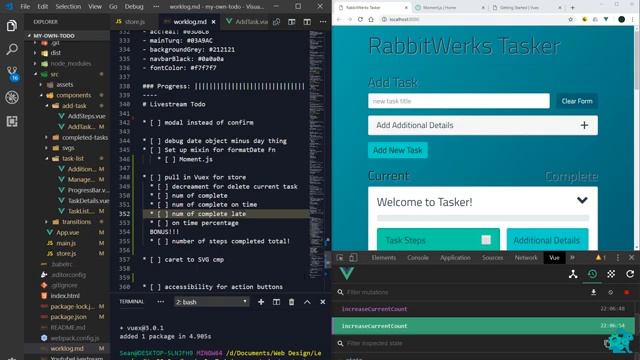Open the Additional Details button

547,240
